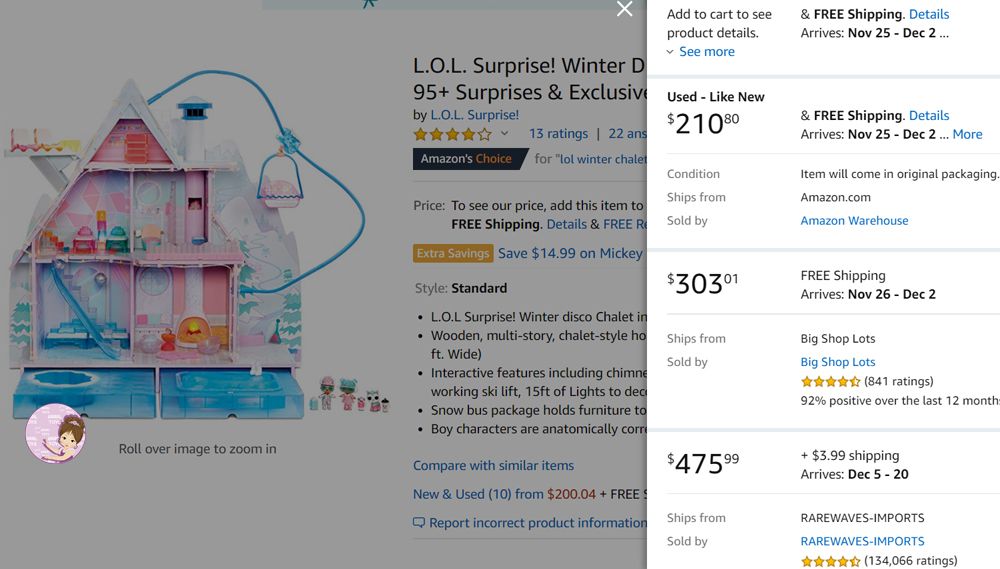This screenshot has height=569, width=1000.
Task: Expand the See more chevron
Action: 671,52
